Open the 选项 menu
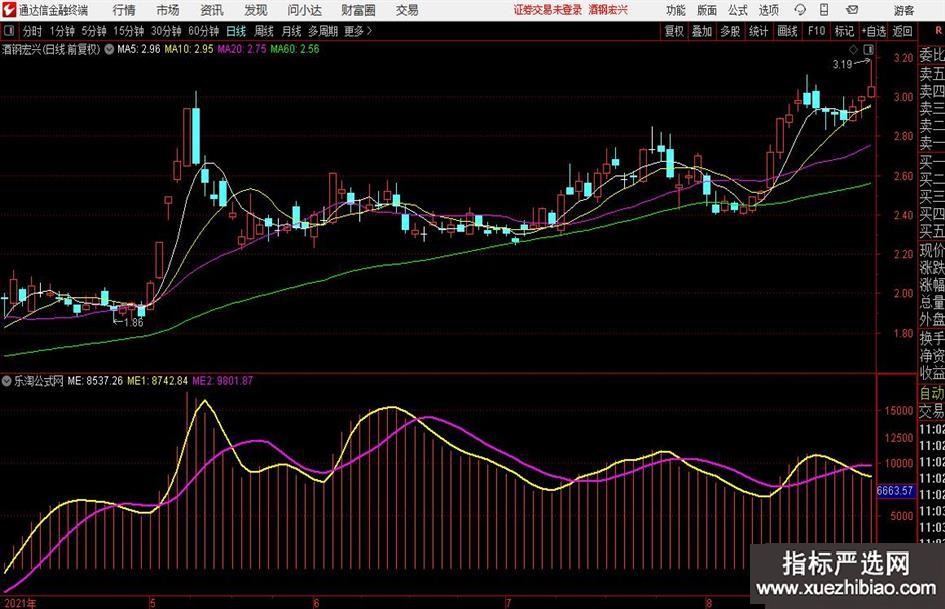This screenshot has height=609, width=945. (768, 10)
